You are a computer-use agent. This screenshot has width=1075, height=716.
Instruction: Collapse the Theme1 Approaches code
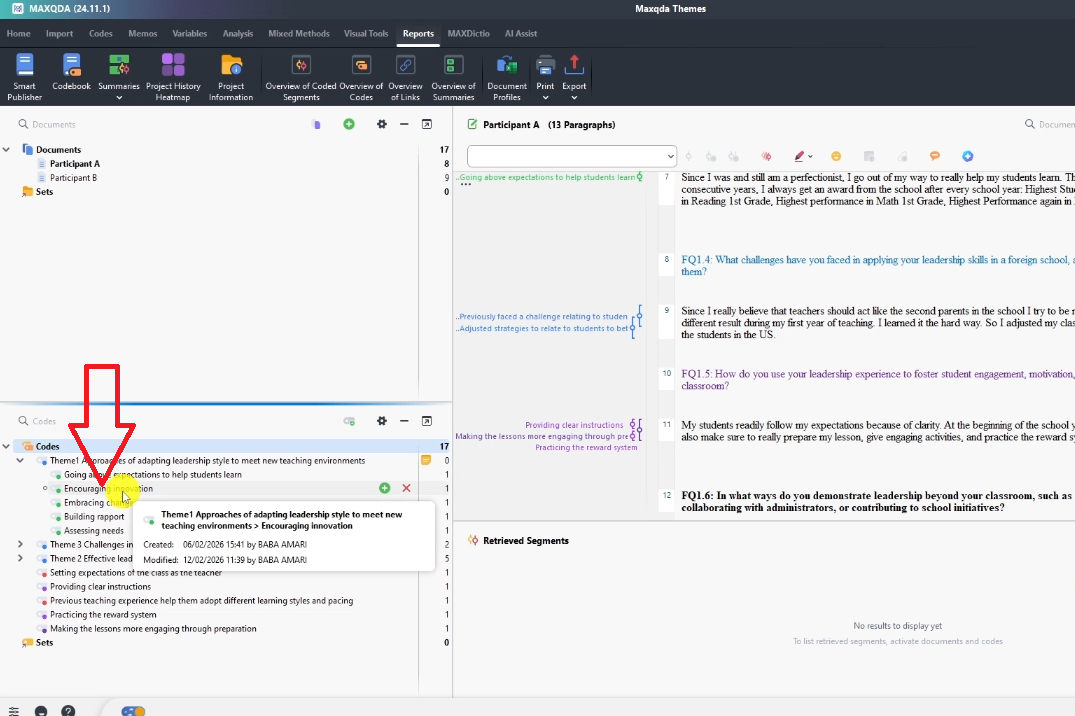coord(20,461)
